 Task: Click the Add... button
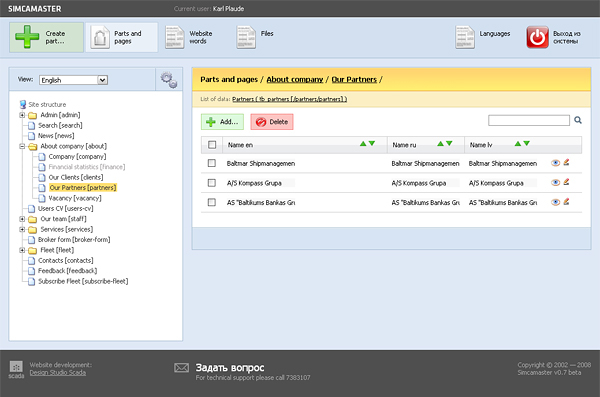click(222, 122)
